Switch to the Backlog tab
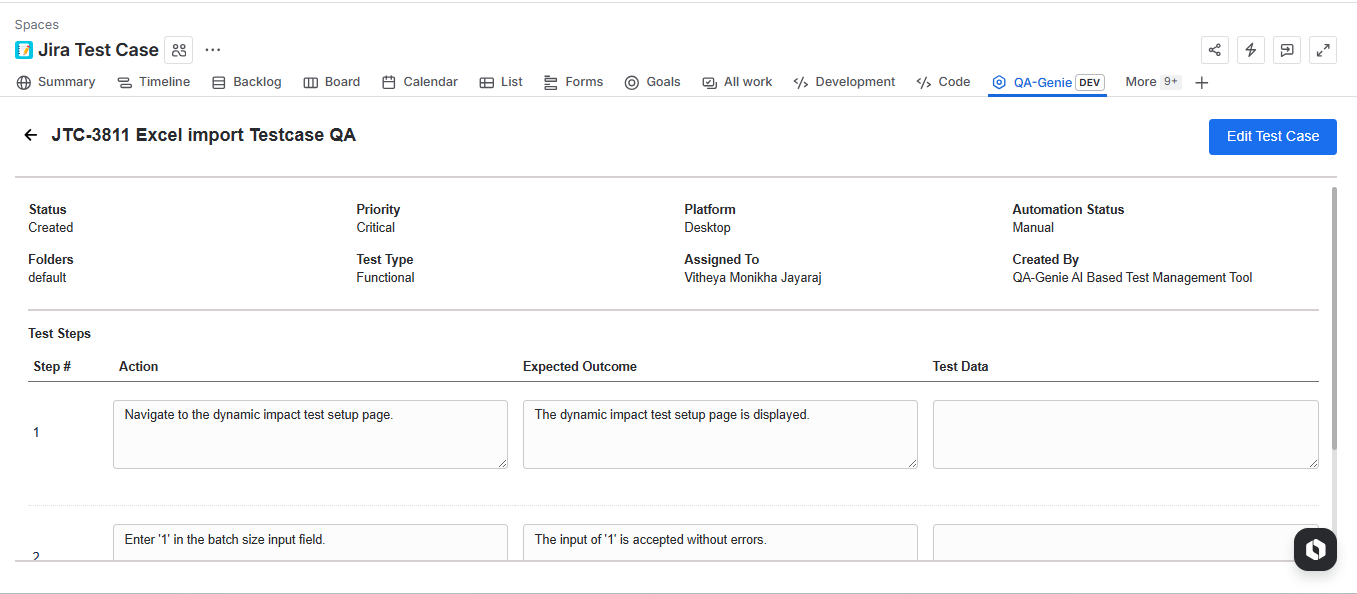 (x=247, y=82)
